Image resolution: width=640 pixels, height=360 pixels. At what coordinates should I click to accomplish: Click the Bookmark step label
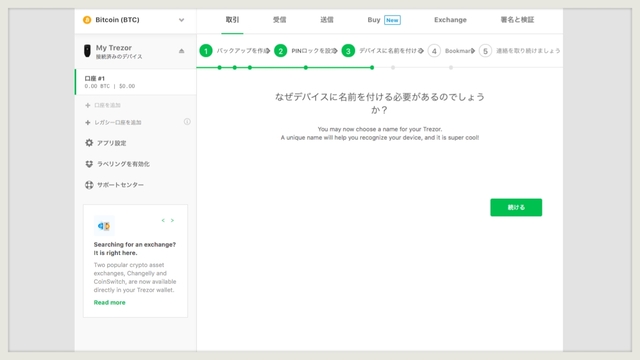(x=459, y=51)
